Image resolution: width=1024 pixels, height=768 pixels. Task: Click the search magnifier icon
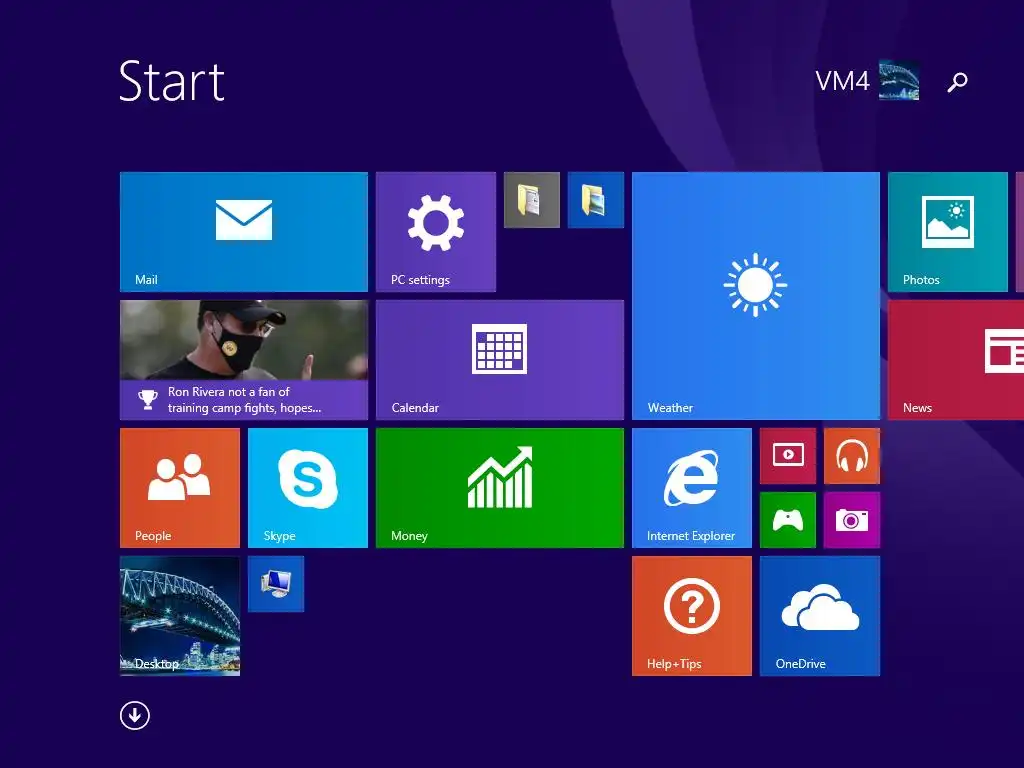click(x=957, y=82)
